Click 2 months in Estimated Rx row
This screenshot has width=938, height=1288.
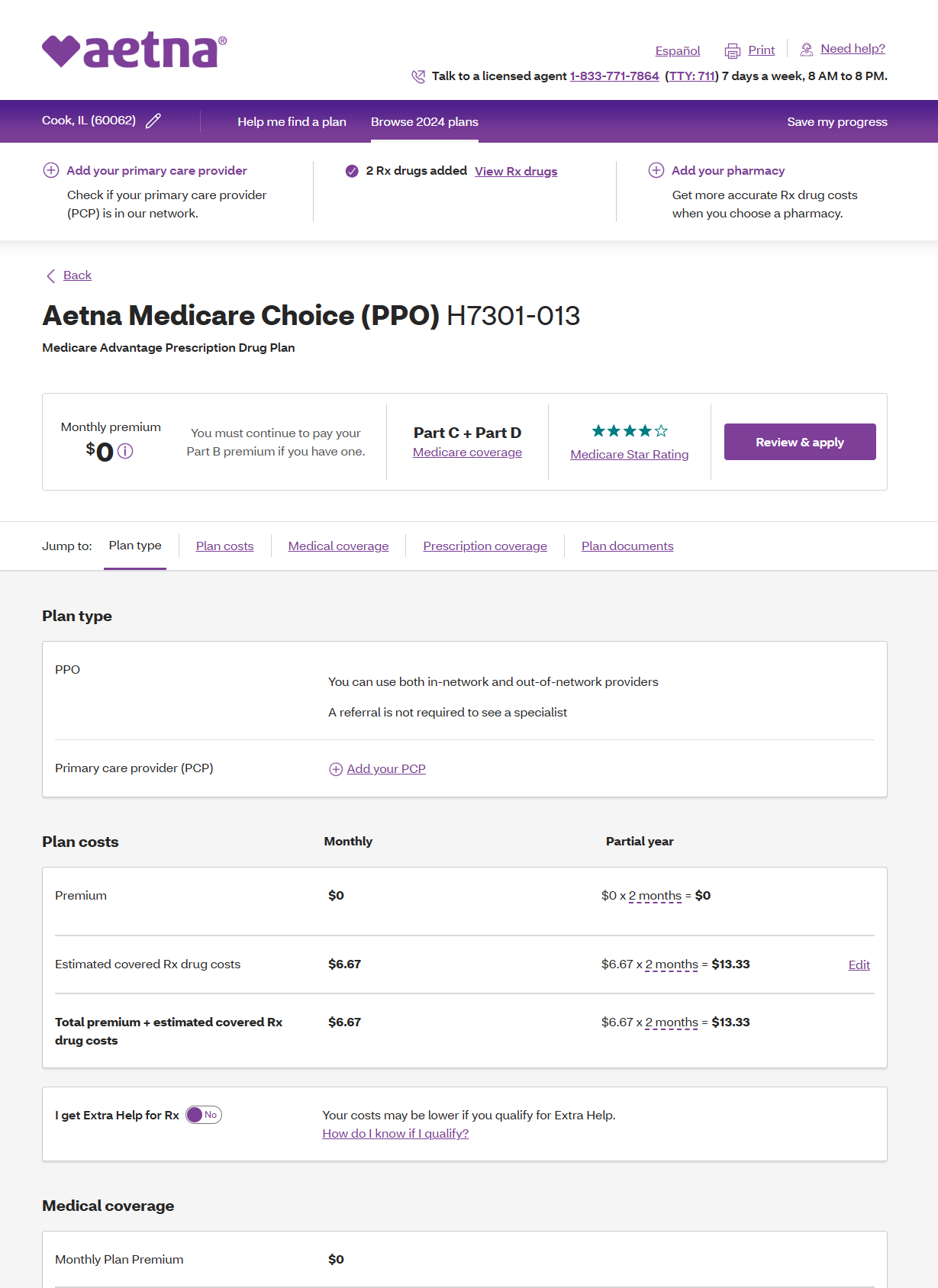(x=672, y=964)
